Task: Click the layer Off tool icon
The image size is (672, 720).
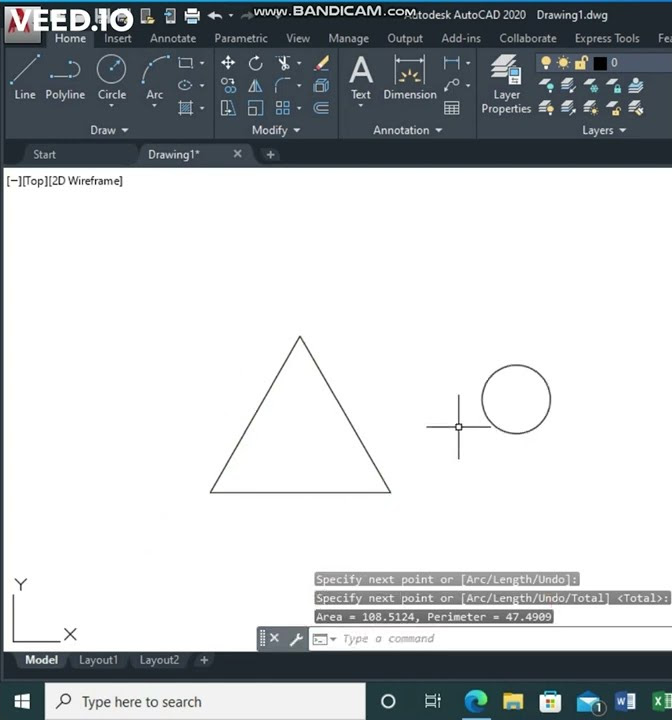Action: 546,85
